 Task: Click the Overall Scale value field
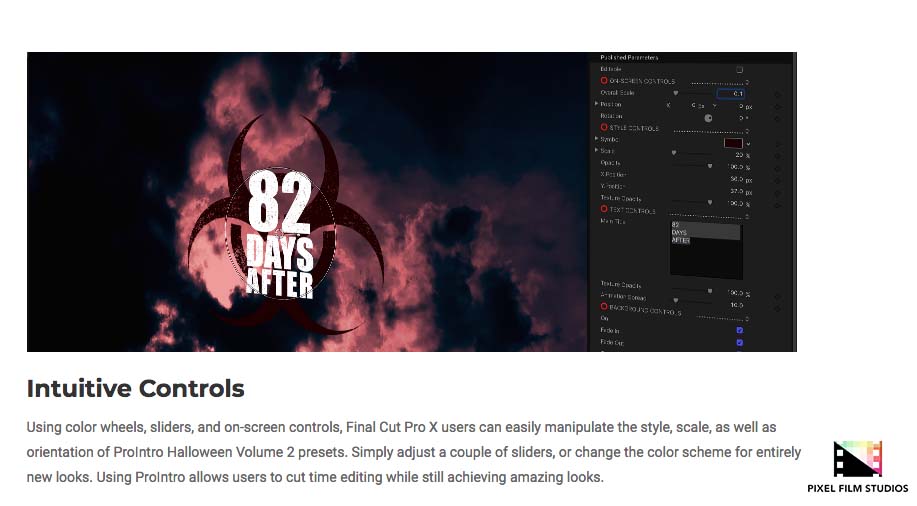click(730, 94)
